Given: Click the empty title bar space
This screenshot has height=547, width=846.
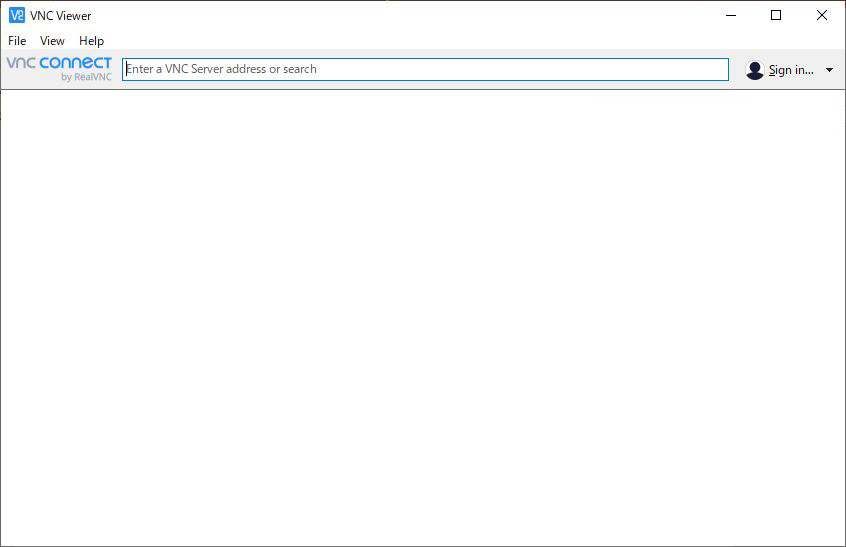Looking at the screenshot, I should (400, 16).
